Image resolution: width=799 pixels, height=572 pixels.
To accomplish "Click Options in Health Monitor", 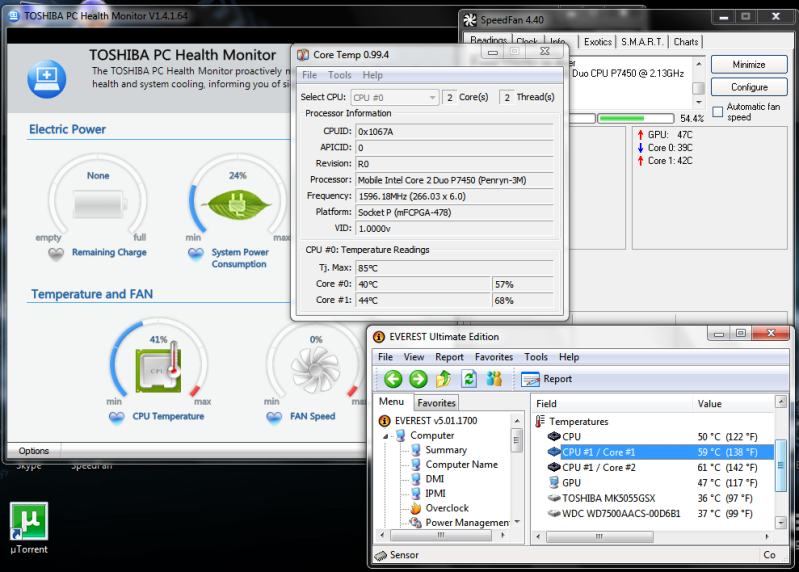I will pyautogui.click(x=34, y=451).
